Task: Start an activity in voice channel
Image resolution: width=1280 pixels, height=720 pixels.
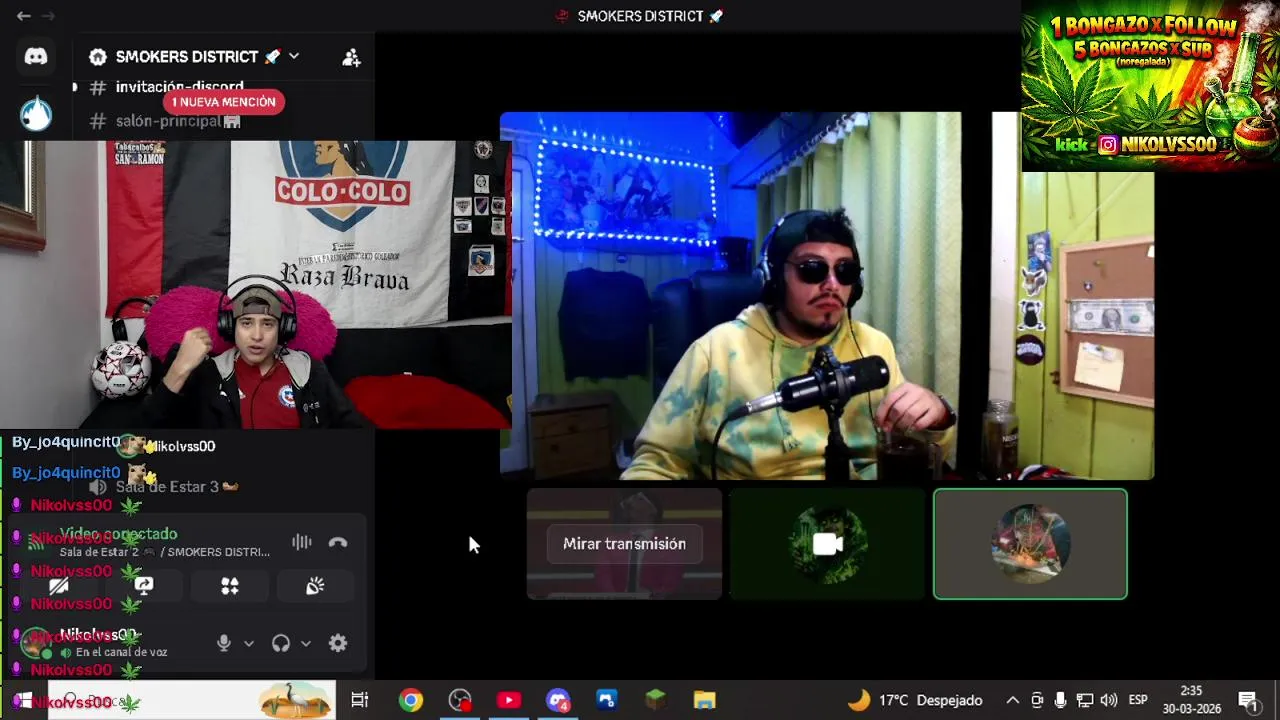Action: pyautogui.click(x=230, y=586)
